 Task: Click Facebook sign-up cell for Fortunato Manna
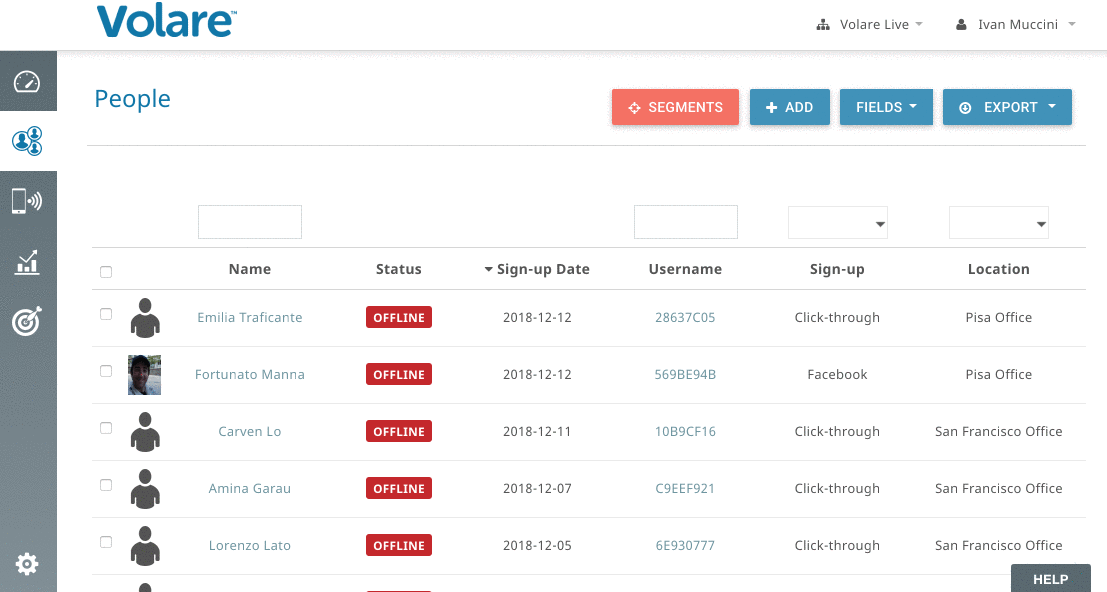tap(837, 375)
